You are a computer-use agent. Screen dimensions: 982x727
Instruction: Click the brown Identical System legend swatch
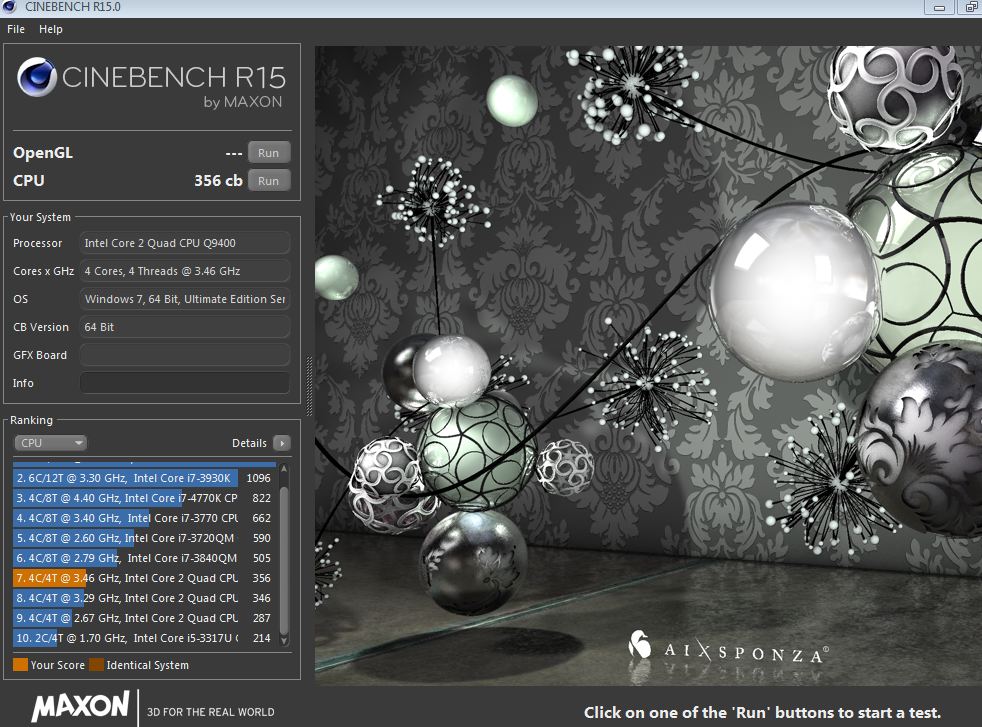point(95,665)
